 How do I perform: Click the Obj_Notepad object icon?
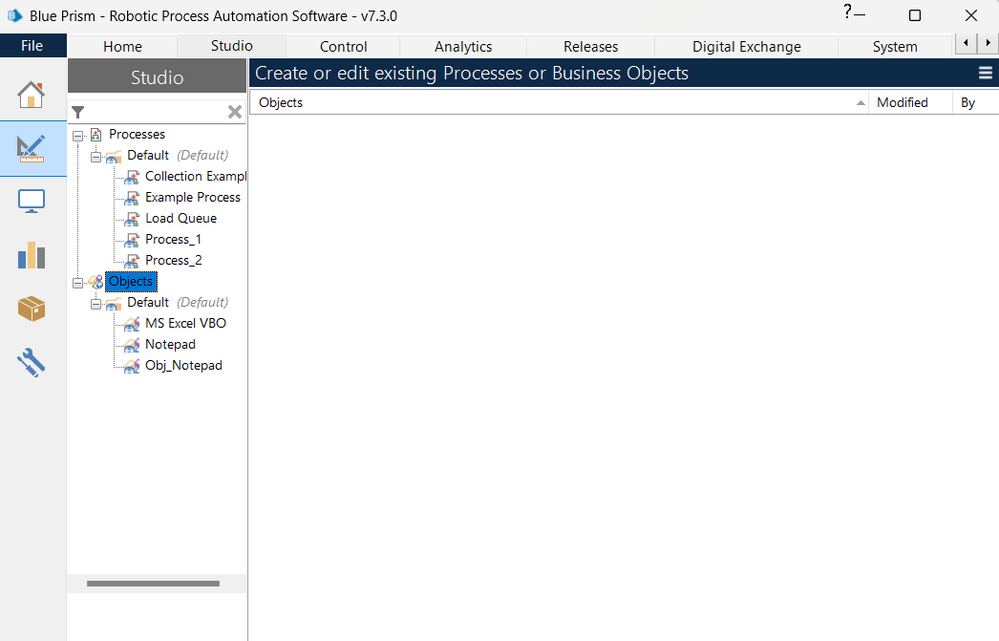pyautogui.click(x=132, y=366)
